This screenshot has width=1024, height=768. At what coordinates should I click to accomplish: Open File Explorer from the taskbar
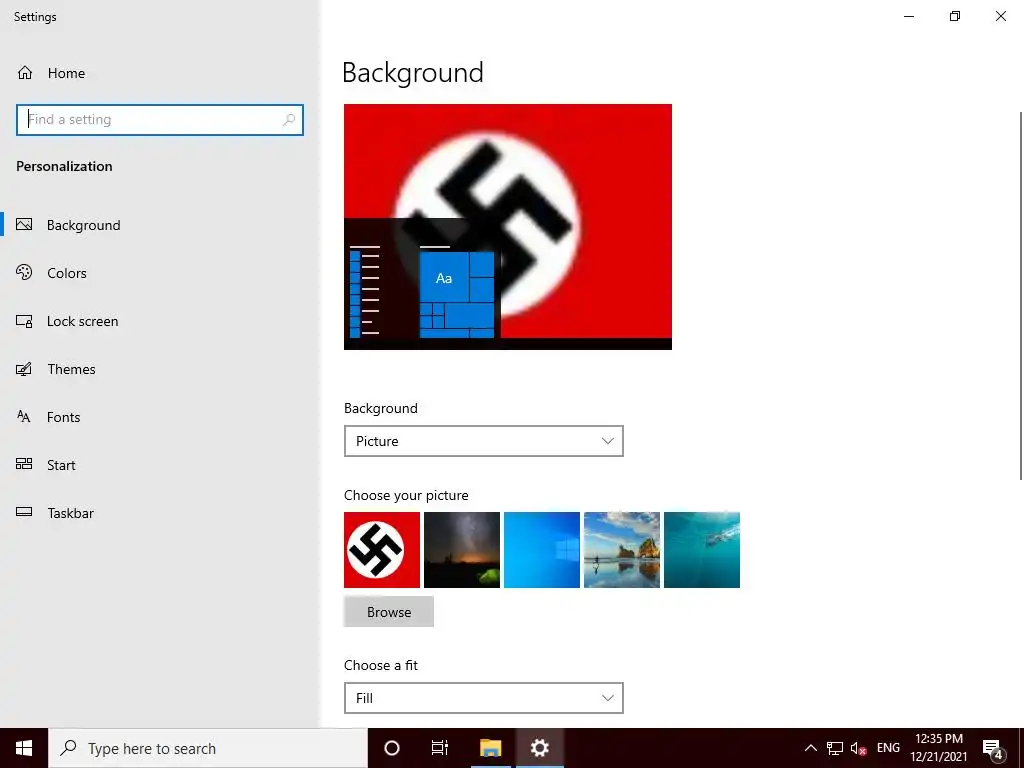point(490,748)
